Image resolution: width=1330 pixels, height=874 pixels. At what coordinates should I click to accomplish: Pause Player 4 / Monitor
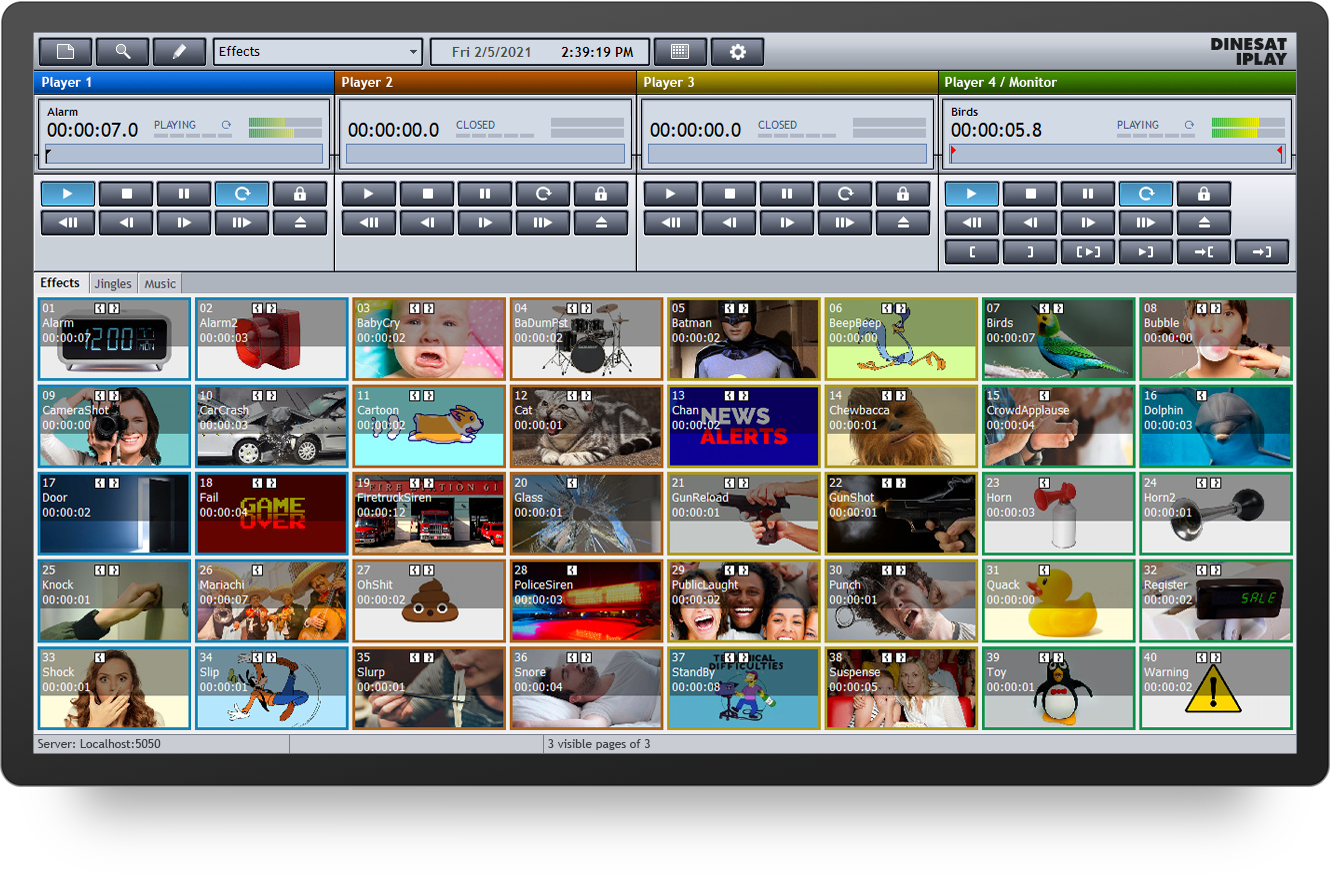1088,194
